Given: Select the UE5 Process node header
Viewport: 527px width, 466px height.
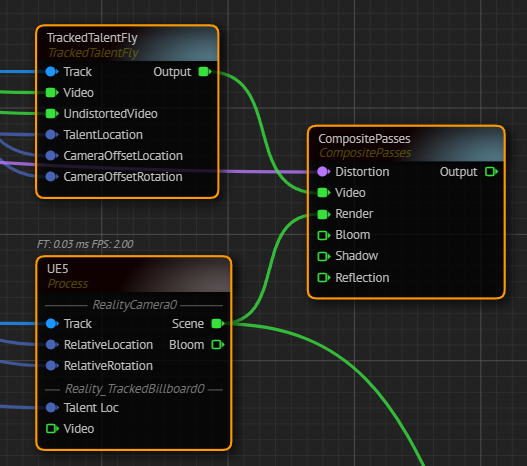Looking at the screenshot, I should point(134,275).
